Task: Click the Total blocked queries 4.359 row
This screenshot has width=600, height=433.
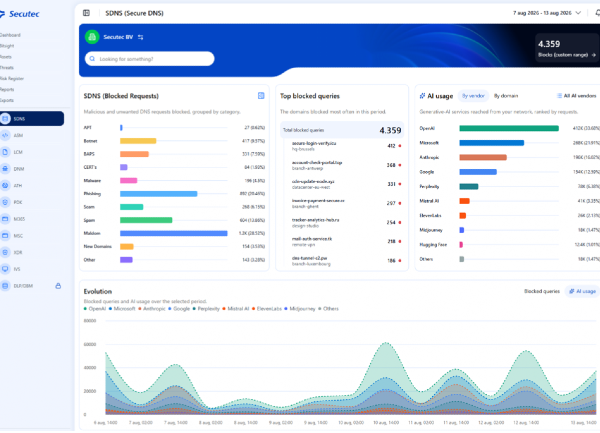Action: pyautogui.click(x=342, y=130)
